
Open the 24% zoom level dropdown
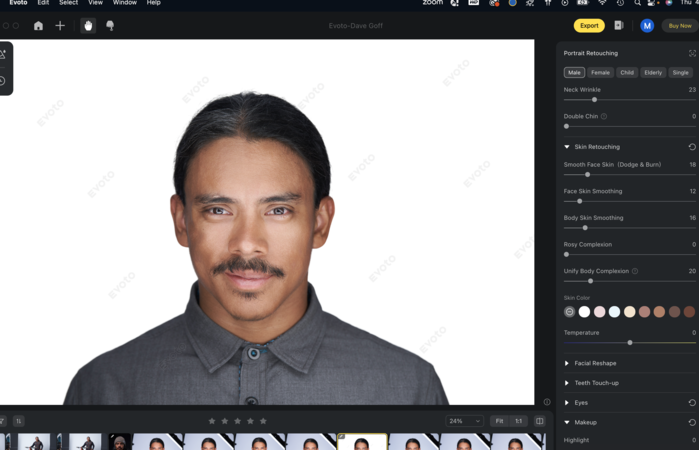click(464, 421)
